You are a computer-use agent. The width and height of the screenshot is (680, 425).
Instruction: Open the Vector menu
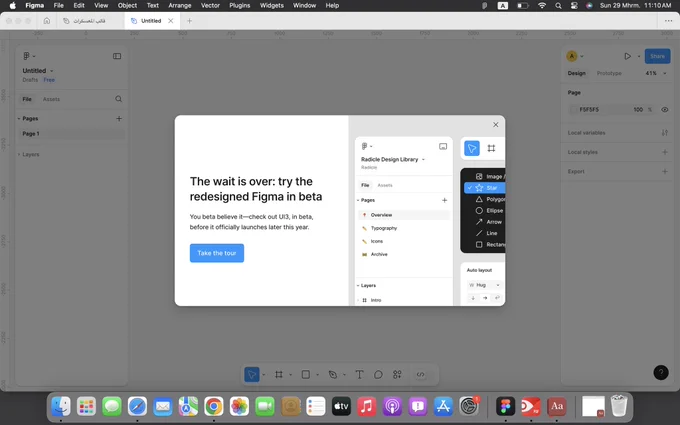tap(210, 6)
